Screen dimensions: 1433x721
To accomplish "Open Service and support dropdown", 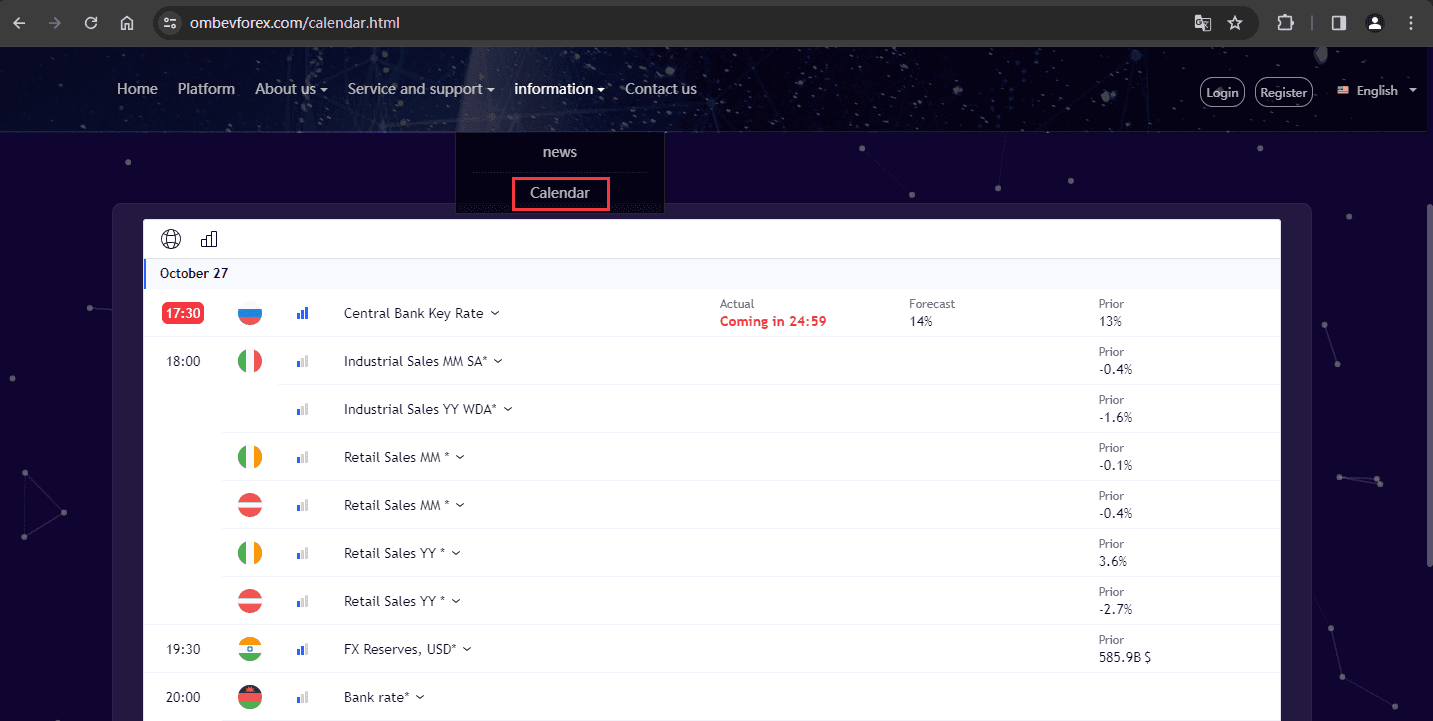I will point(421,89).
